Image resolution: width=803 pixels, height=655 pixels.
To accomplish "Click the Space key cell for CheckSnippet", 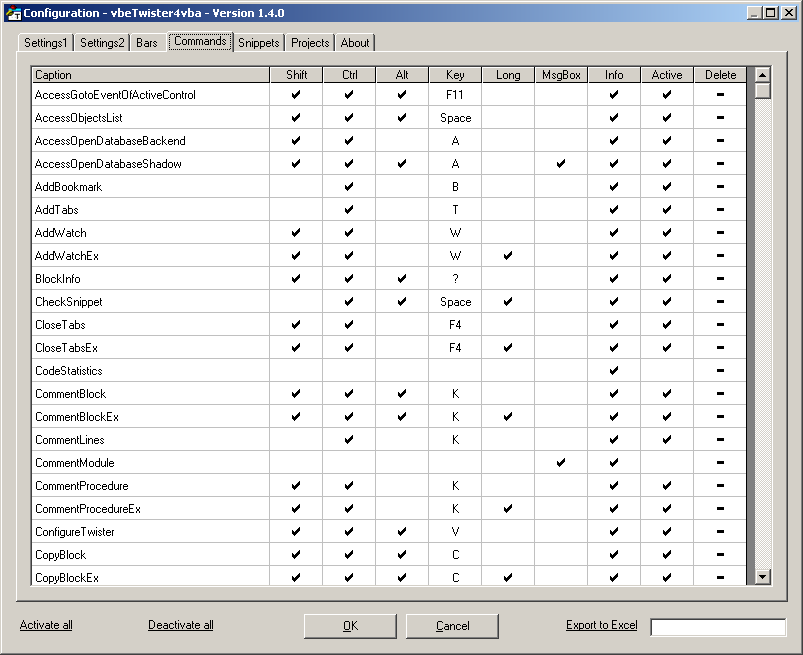I will tap(455, 302).
